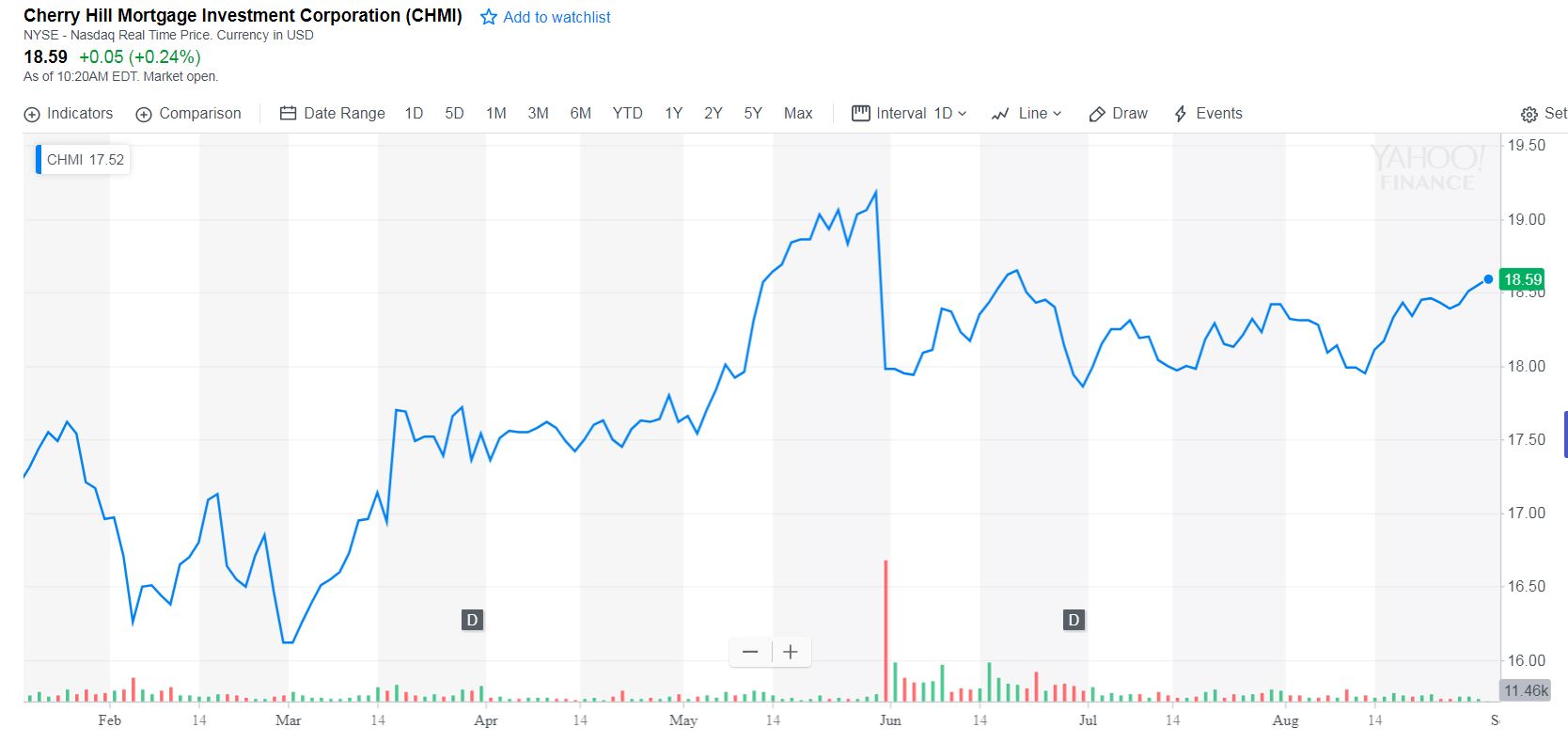This screenshot has width=1568, height=743.
Task: Open the Events lightning icon
Action: tap(1181, 115)
